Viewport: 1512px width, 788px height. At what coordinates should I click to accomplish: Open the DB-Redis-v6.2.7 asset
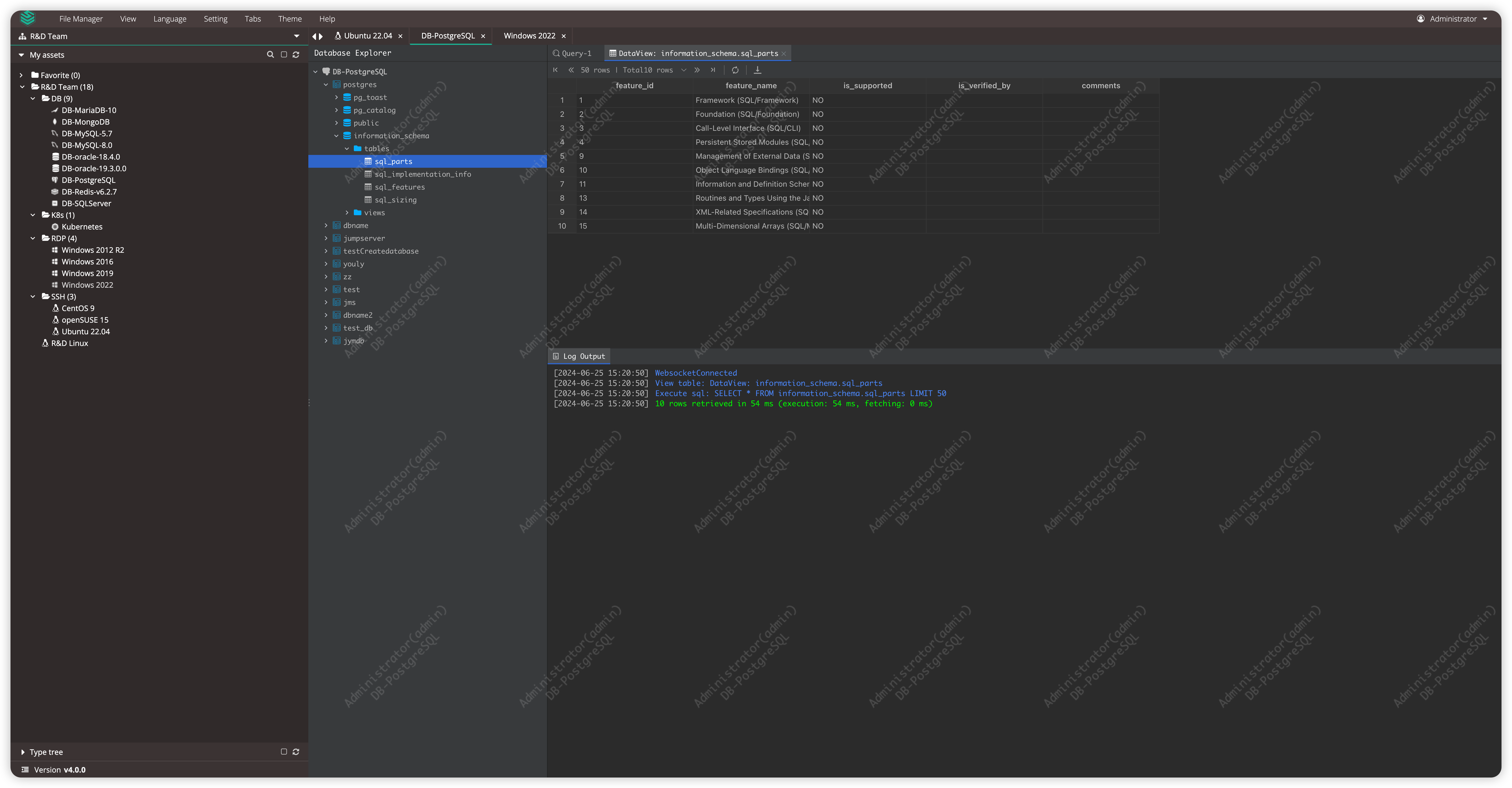click(x=89, y=192)
